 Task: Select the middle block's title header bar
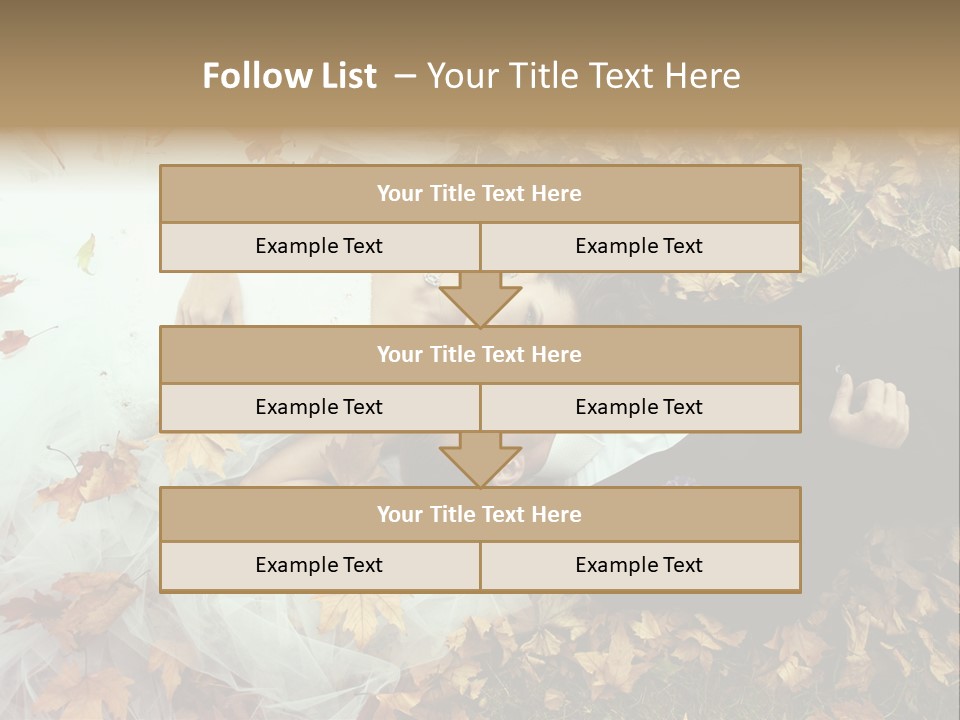(480, 354)
